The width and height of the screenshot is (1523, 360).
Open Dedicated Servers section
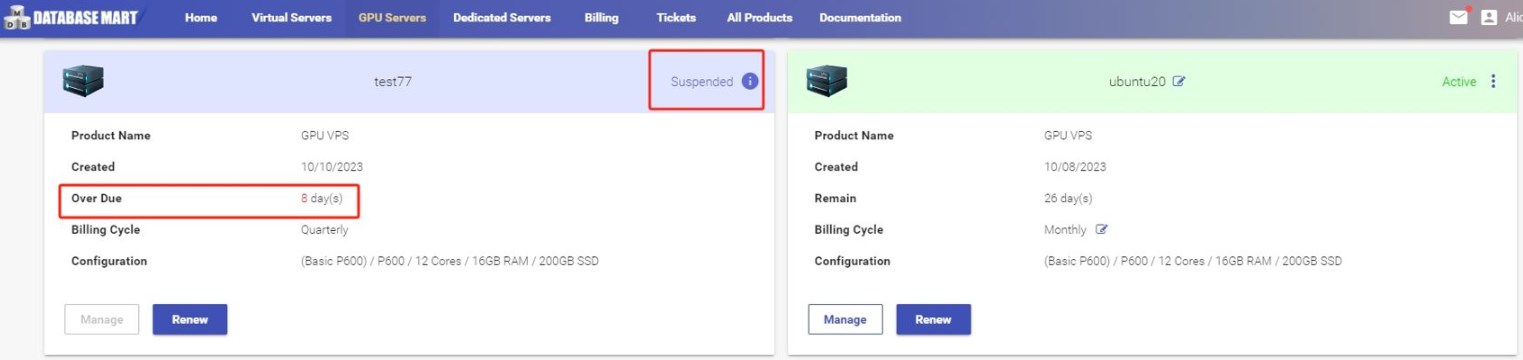(x=502, y=18)
